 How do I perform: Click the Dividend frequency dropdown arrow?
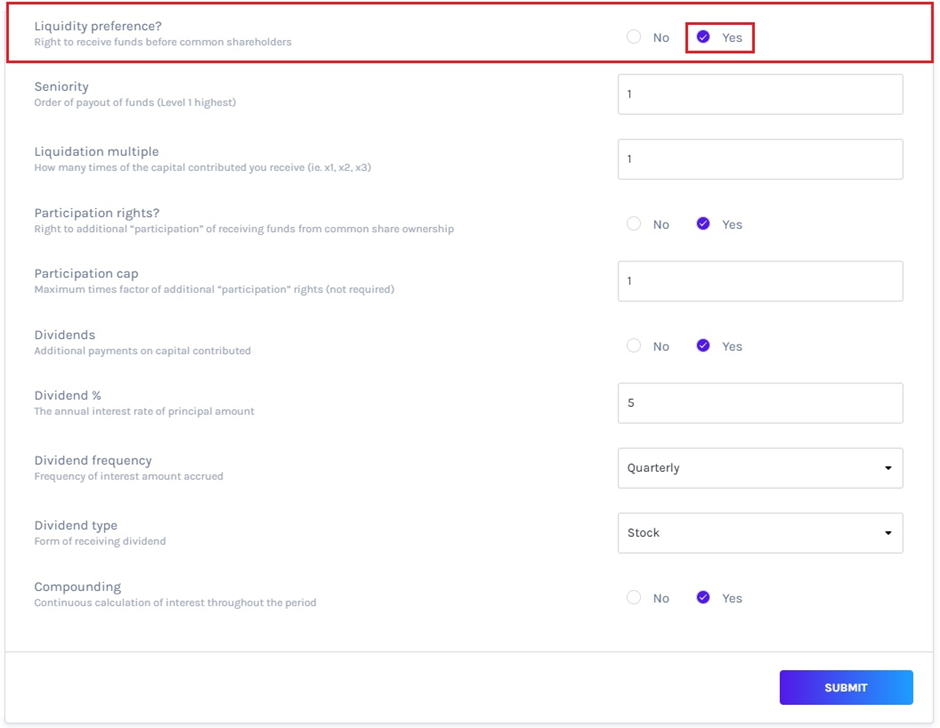coord(888,468)
